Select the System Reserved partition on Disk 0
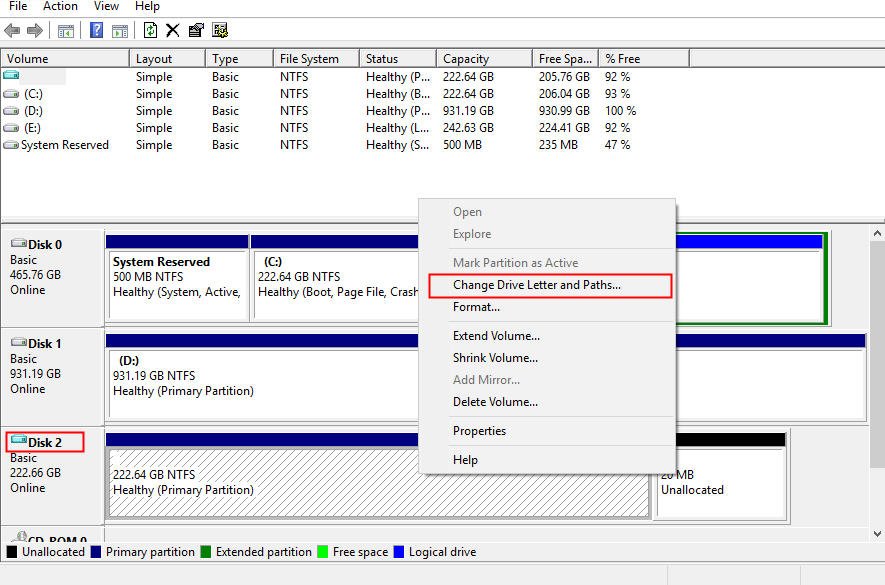Viewport: 885px width, 585px height. click(177, 278)
